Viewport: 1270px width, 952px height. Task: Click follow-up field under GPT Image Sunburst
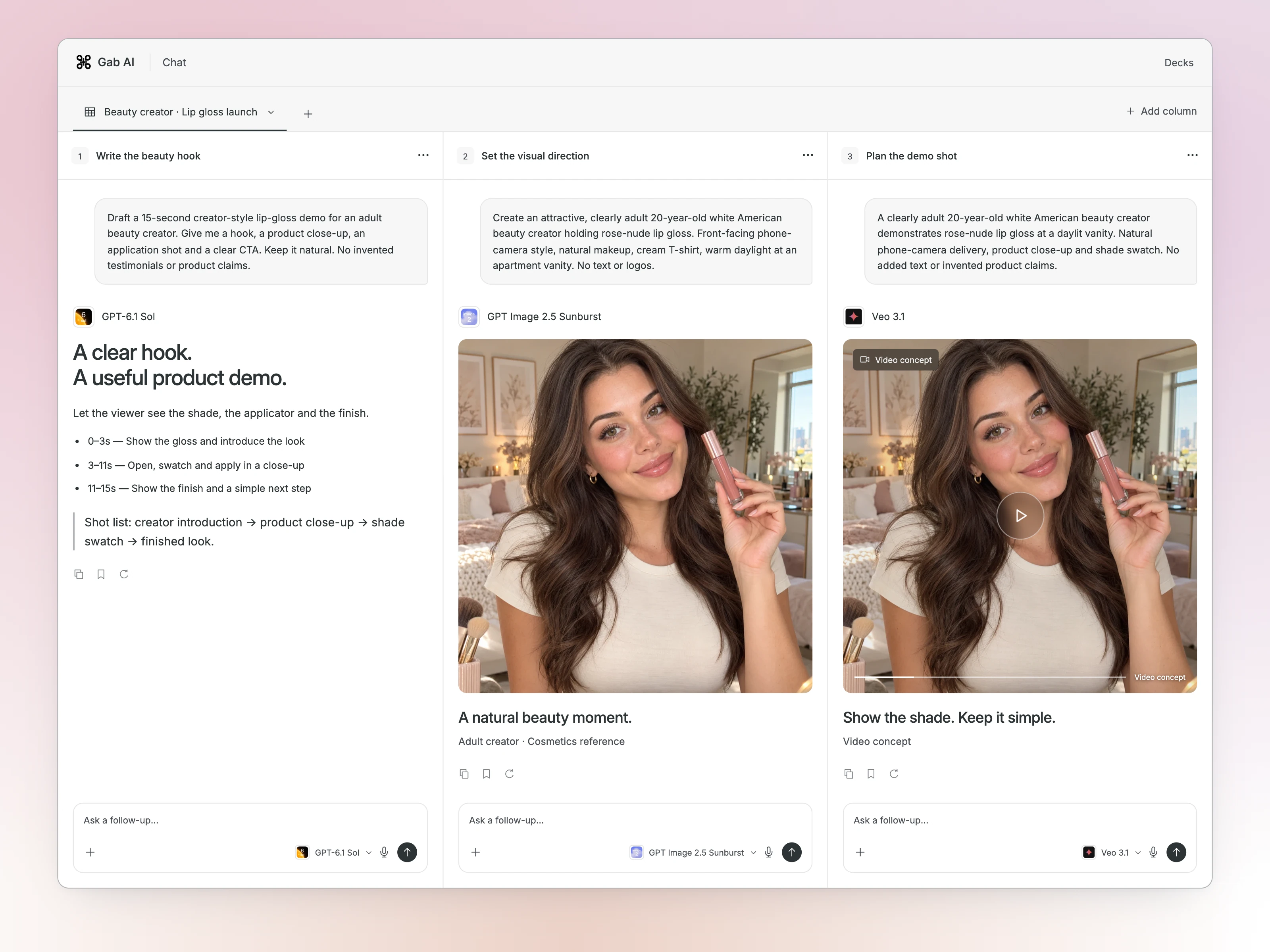635,820
